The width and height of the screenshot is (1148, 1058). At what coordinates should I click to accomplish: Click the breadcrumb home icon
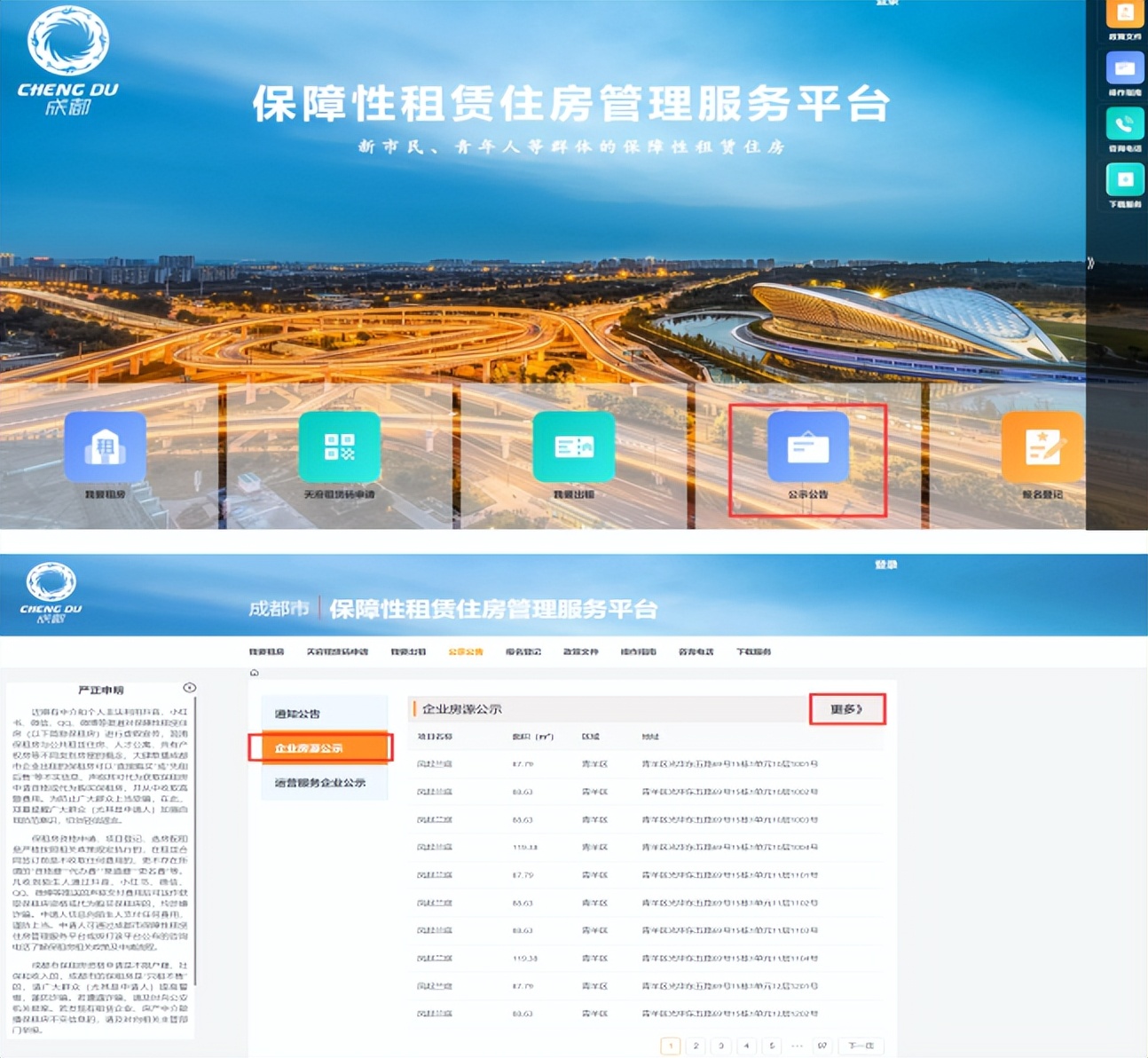pyautogui.click(x=253, y=672)
